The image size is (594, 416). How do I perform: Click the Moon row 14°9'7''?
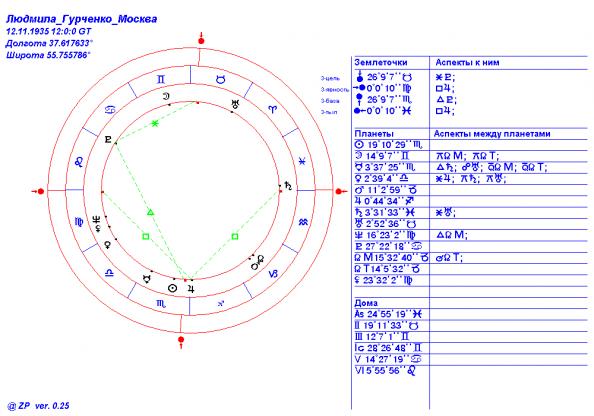[382, 156]
